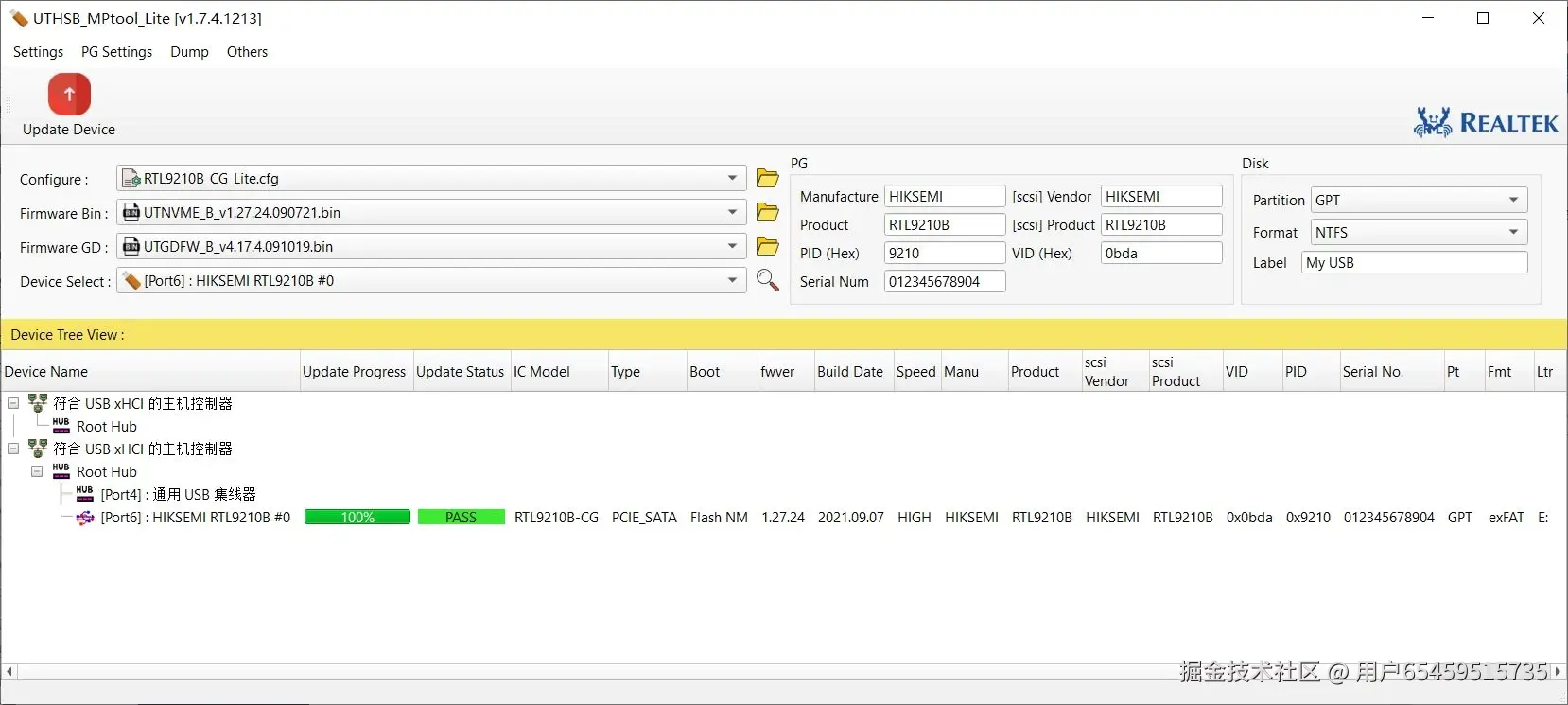Viewport: 1568px width, 705px height.
Task: Click the Flash NM boot cell
Action: (719, 518)
